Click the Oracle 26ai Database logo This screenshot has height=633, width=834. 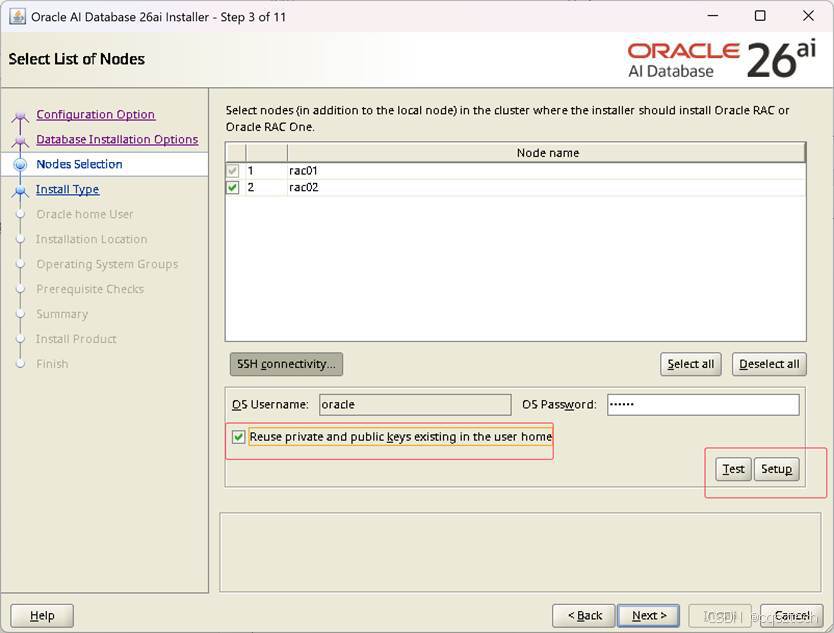point(722,60)
